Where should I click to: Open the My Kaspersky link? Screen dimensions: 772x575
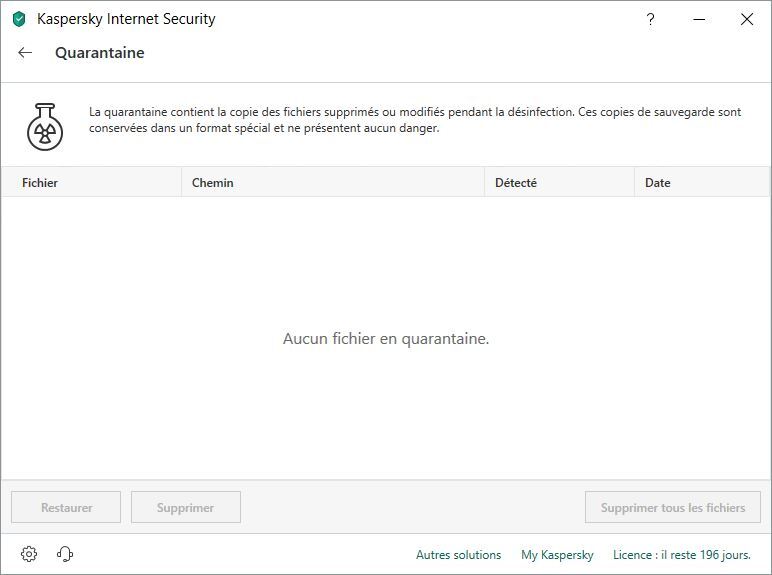557,555
